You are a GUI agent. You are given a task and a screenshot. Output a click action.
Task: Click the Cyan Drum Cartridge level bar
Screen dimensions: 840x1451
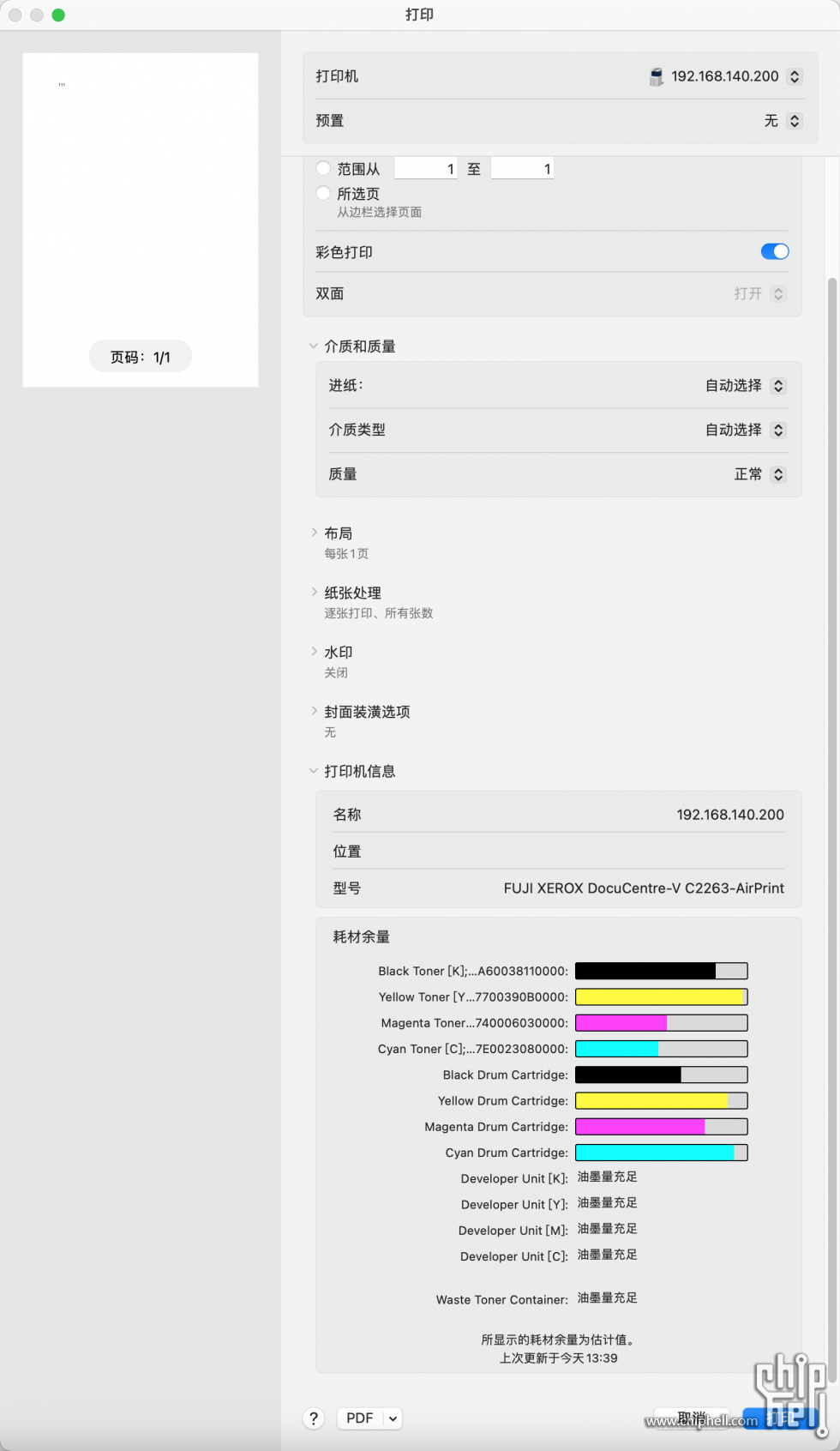tap(662, 1153)
